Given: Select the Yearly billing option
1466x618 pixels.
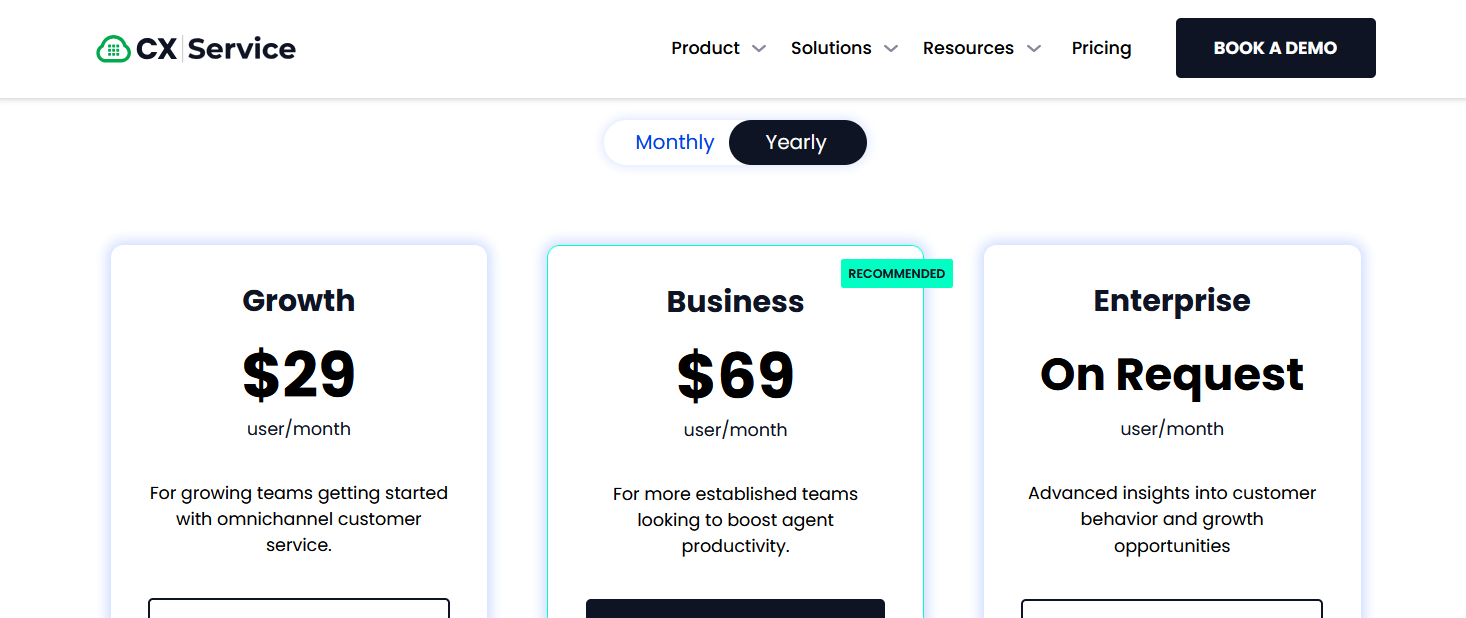Looking at the screenshot, I should 796,142.
